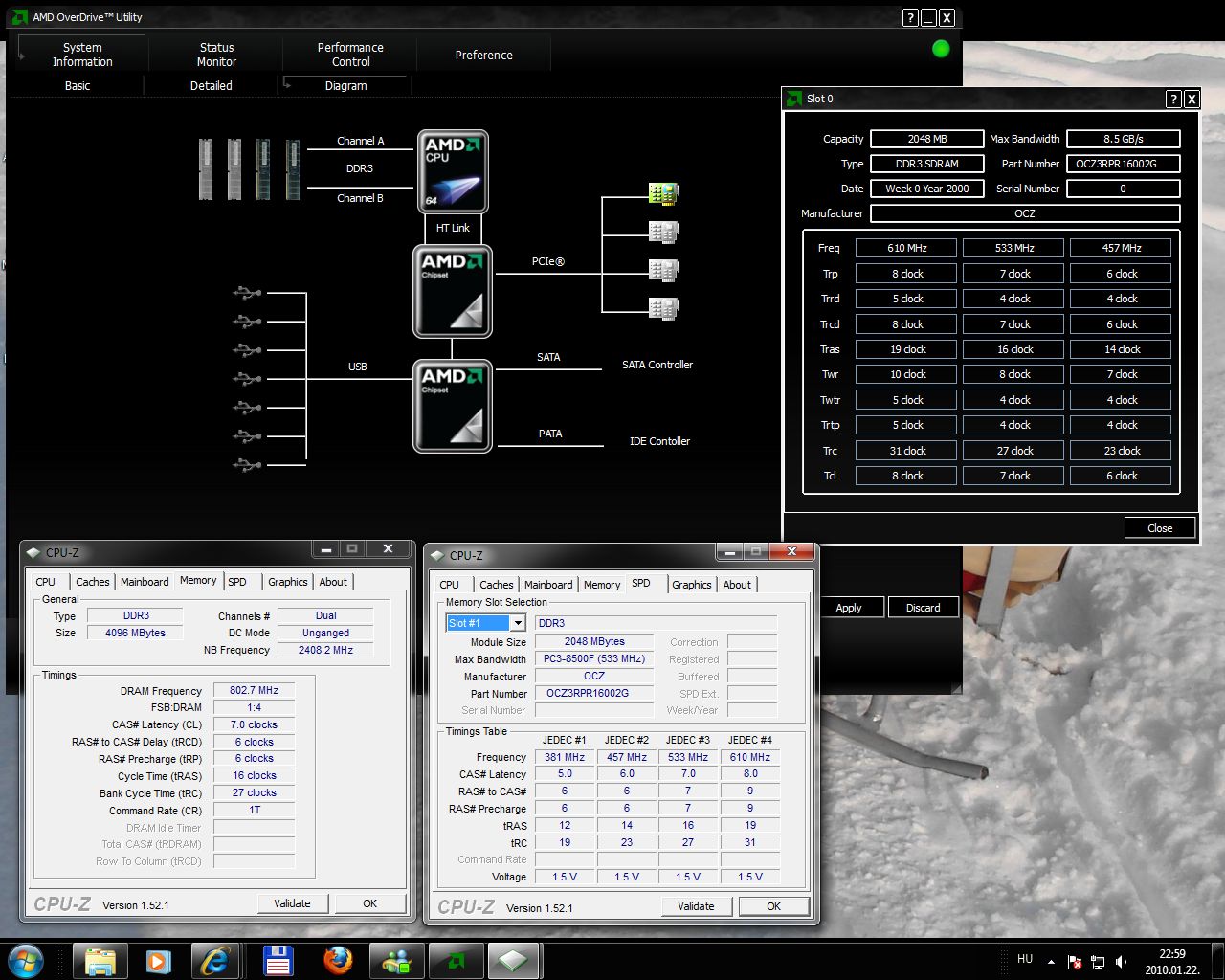This screenshot has height=980, width=1225.
Task: Switch to Basic sub-tab
Action: point(78,85)
